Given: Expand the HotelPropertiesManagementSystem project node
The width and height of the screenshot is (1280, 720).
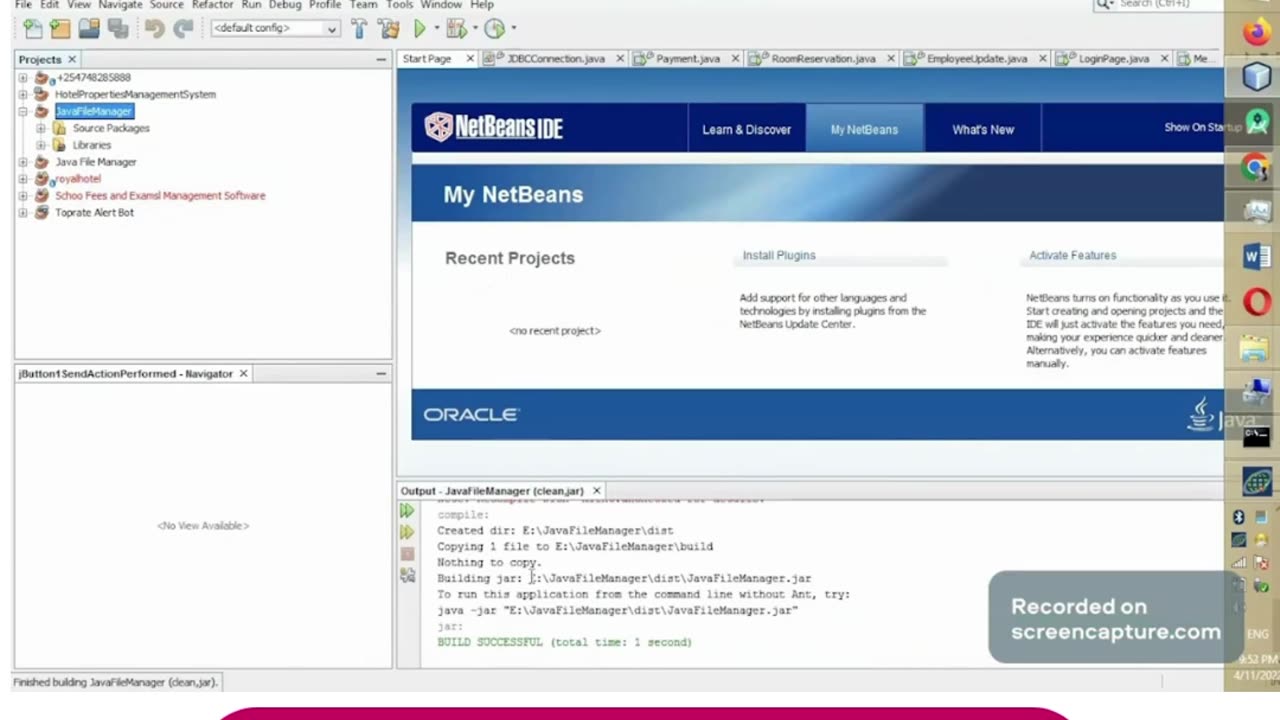Looking at the screenshot, I should [23, 94].
